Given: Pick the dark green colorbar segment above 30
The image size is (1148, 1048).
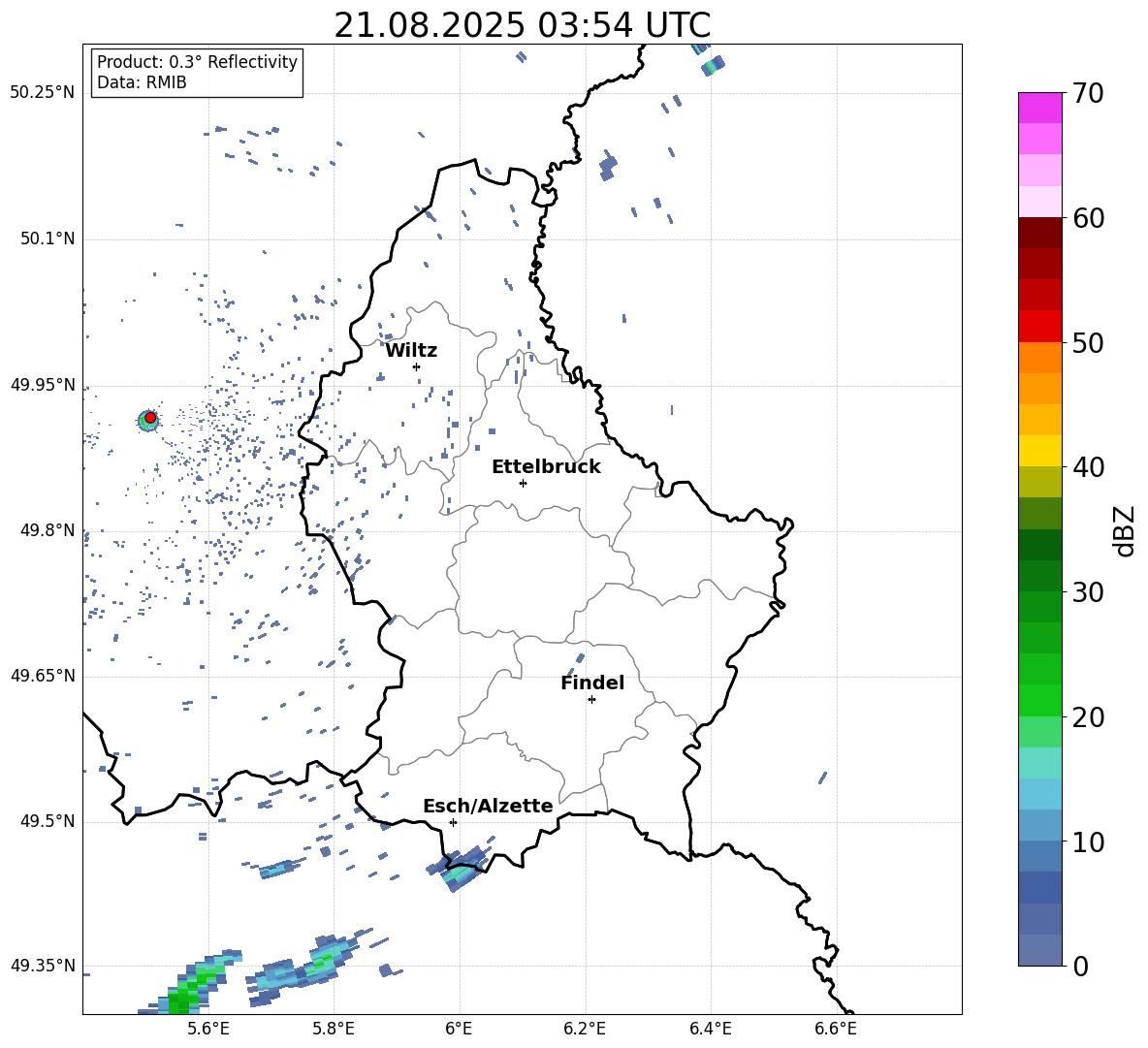Looking at the screenshot, I should pos(1040,576).
